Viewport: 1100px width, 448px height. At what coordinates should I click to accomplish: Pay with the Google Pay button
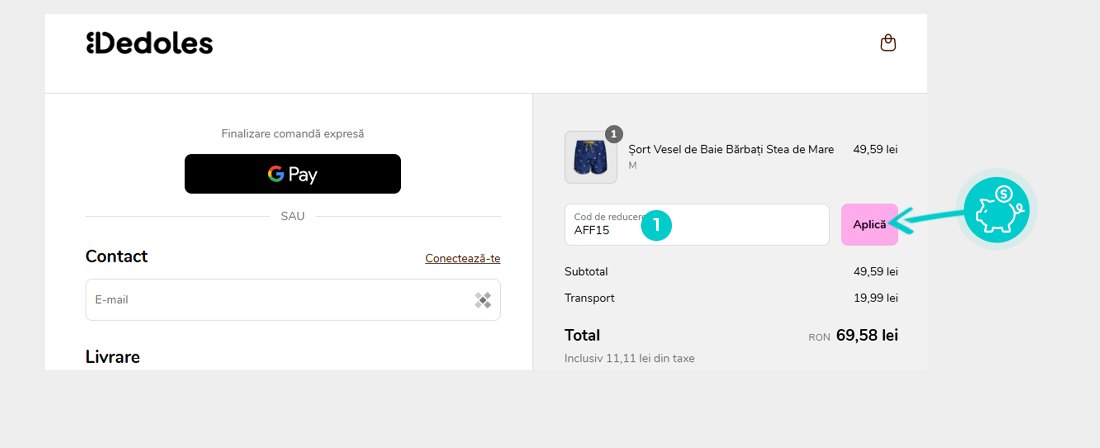pyautogui.click(x=292, y=174)
